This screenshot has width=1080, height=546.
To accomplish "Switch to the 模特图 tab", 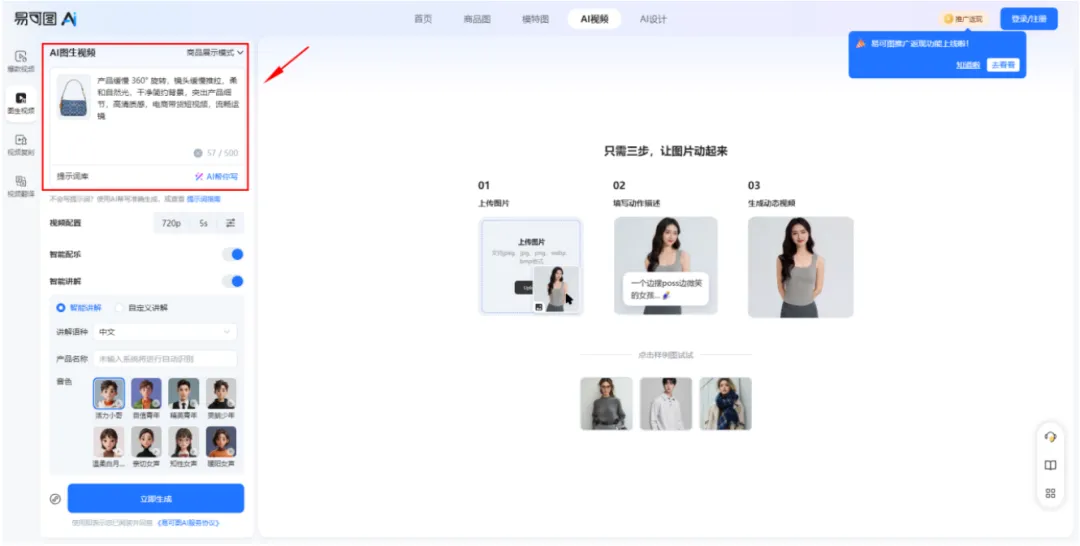I will point(535,19).
